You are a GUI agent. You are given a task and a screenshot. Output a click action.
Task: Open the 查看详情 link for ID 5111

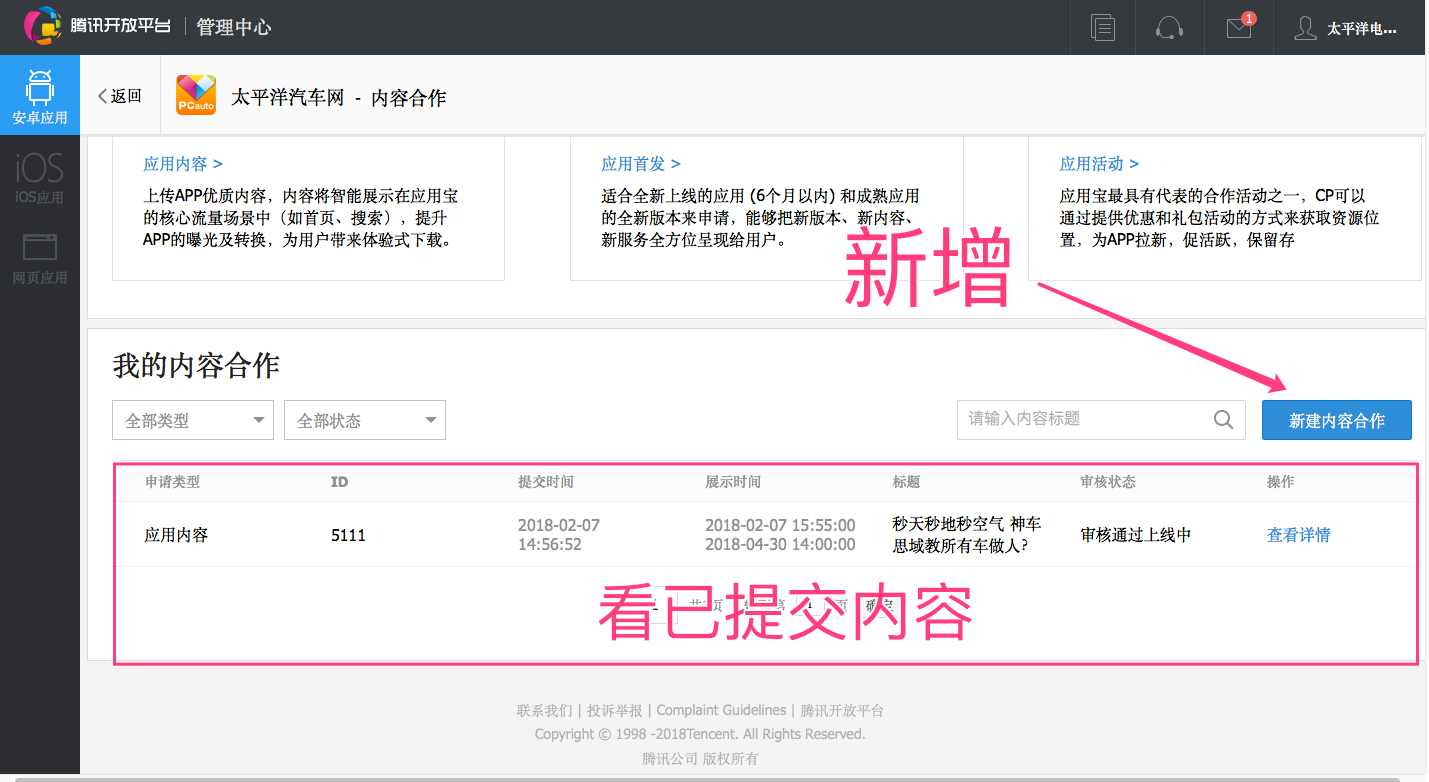1298,535
